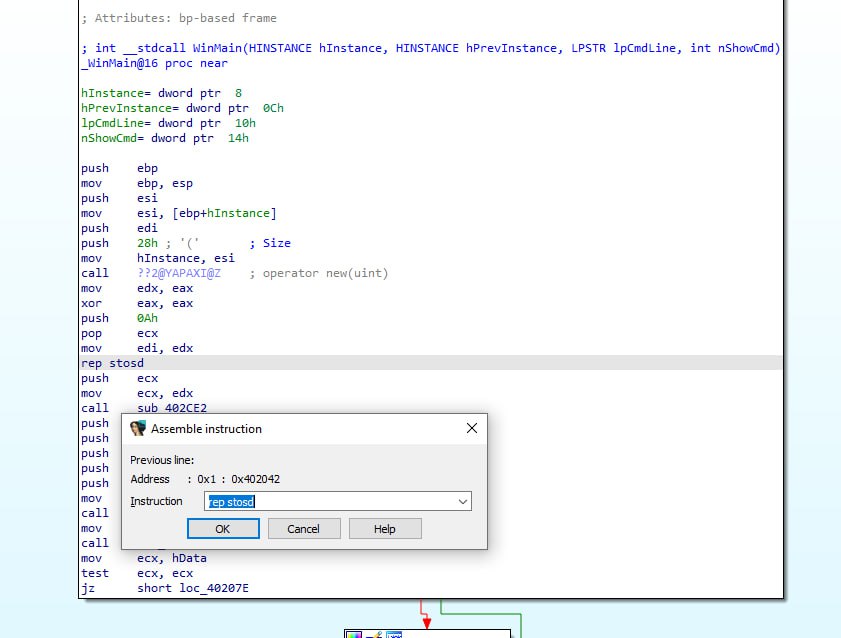The image size is (841, 638).
Task: Cancel the Assemble instruction dialog
Action: (x=304, y=529)
